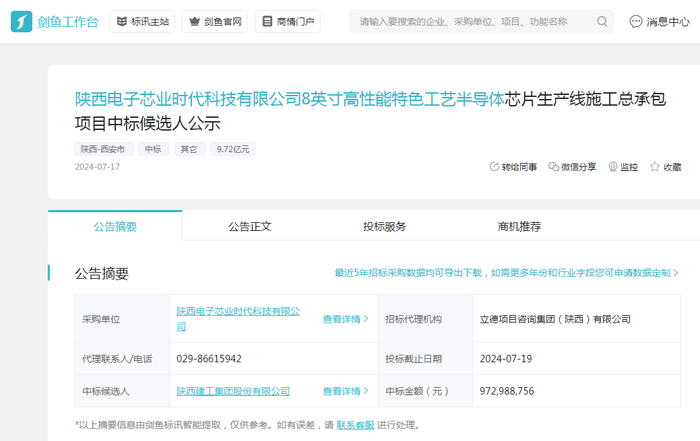The image size is (700, 441).
Task: Open data export customization banner link
Action: pyautogui.click(x=506, y=272)
